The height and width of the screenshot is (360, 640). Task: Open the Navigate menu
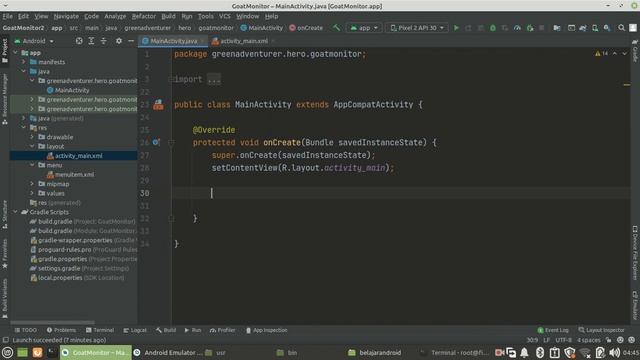point(66,16)
